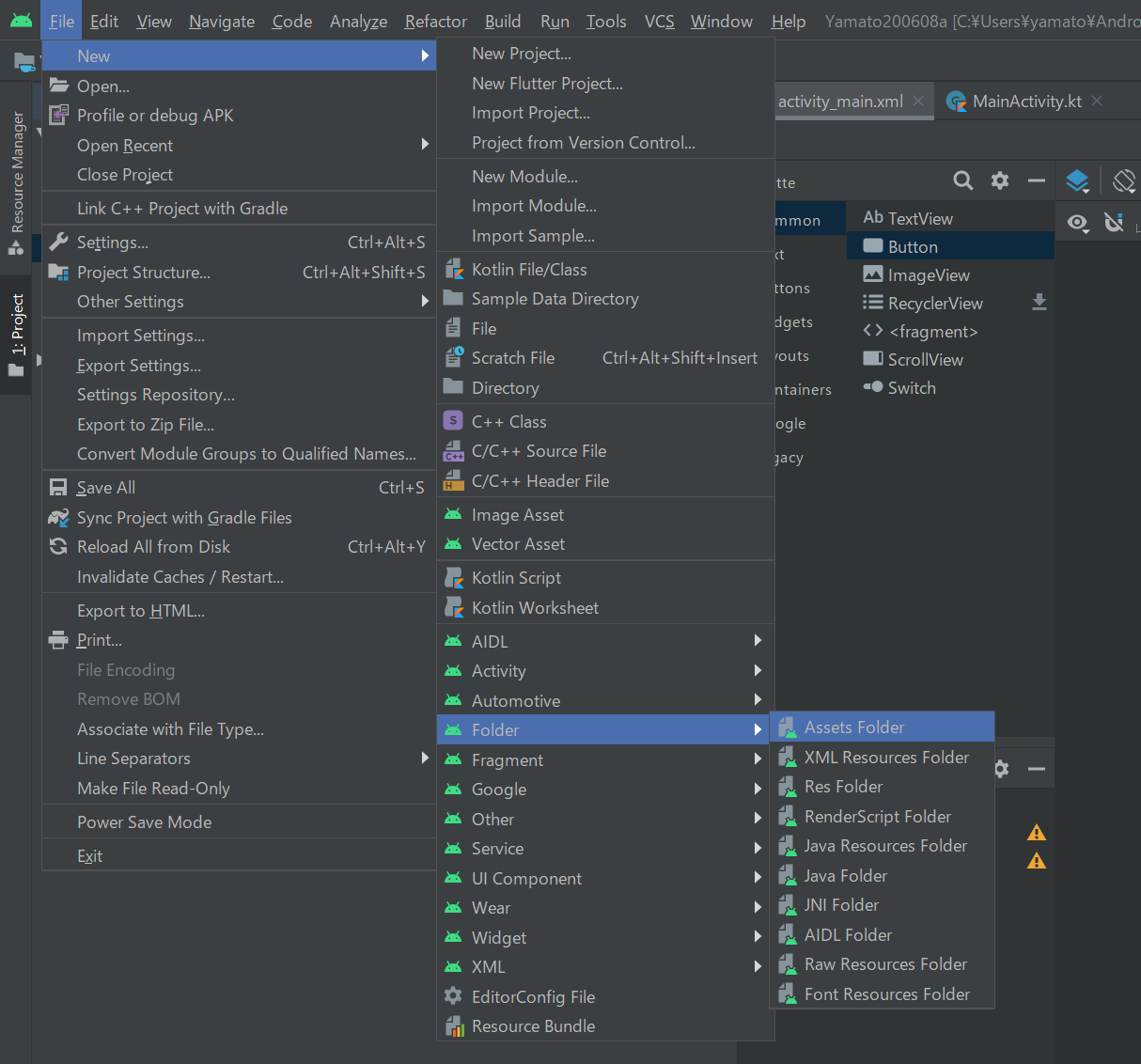Click the design surface layers icon

point(1078,180)
